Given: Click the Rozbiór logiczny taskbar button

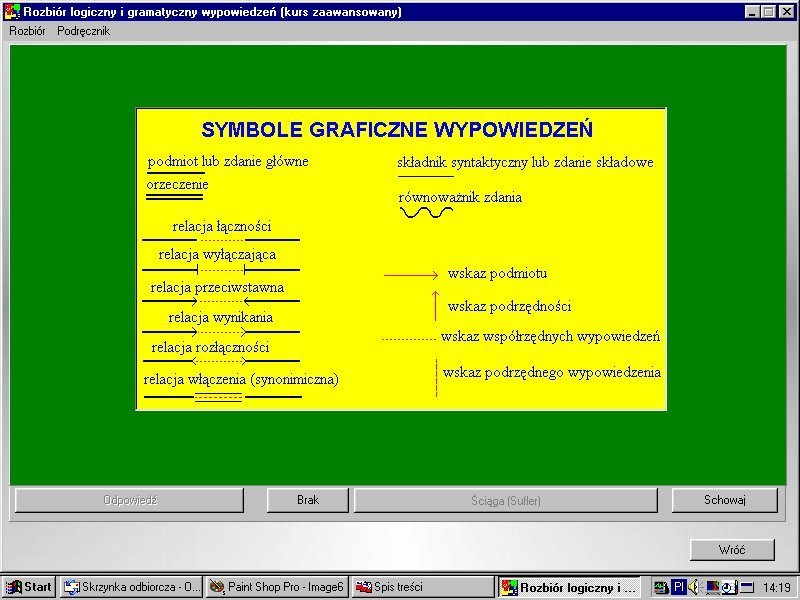Looking at the screenshot, I should (x=569, y=587).
